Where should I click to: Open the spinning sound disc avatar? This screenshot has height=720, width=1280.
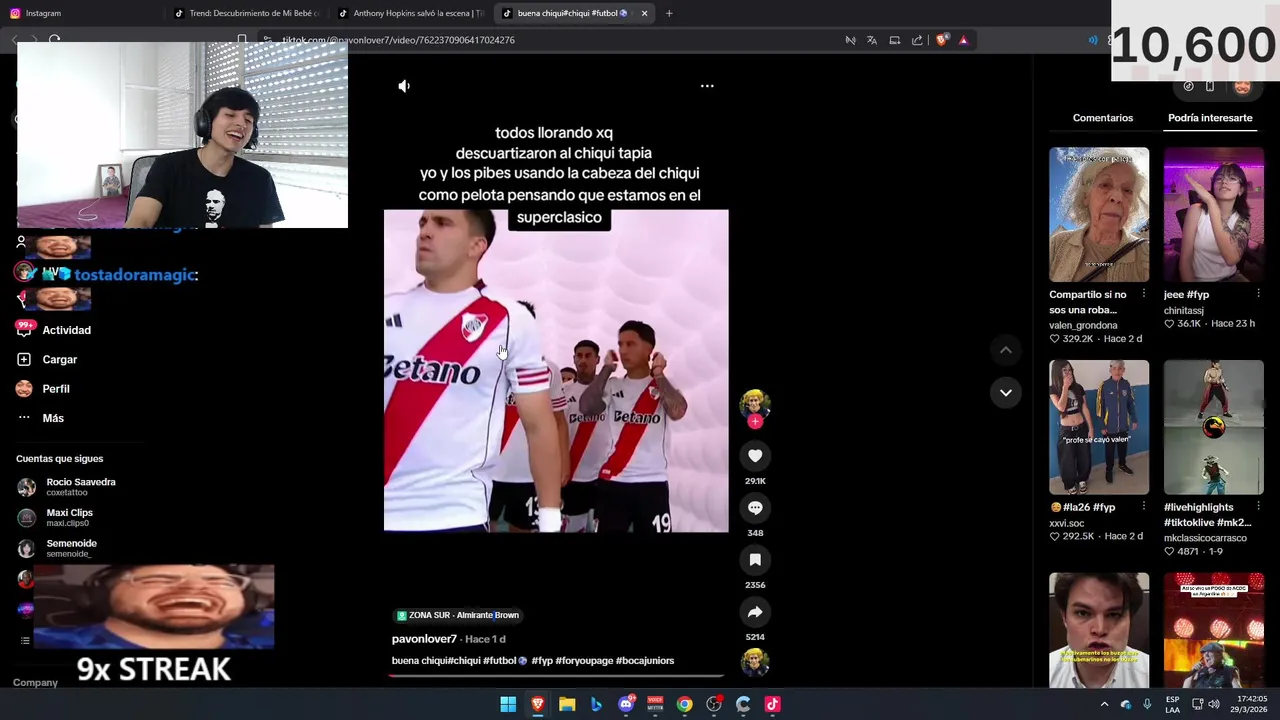click(755, 662)
